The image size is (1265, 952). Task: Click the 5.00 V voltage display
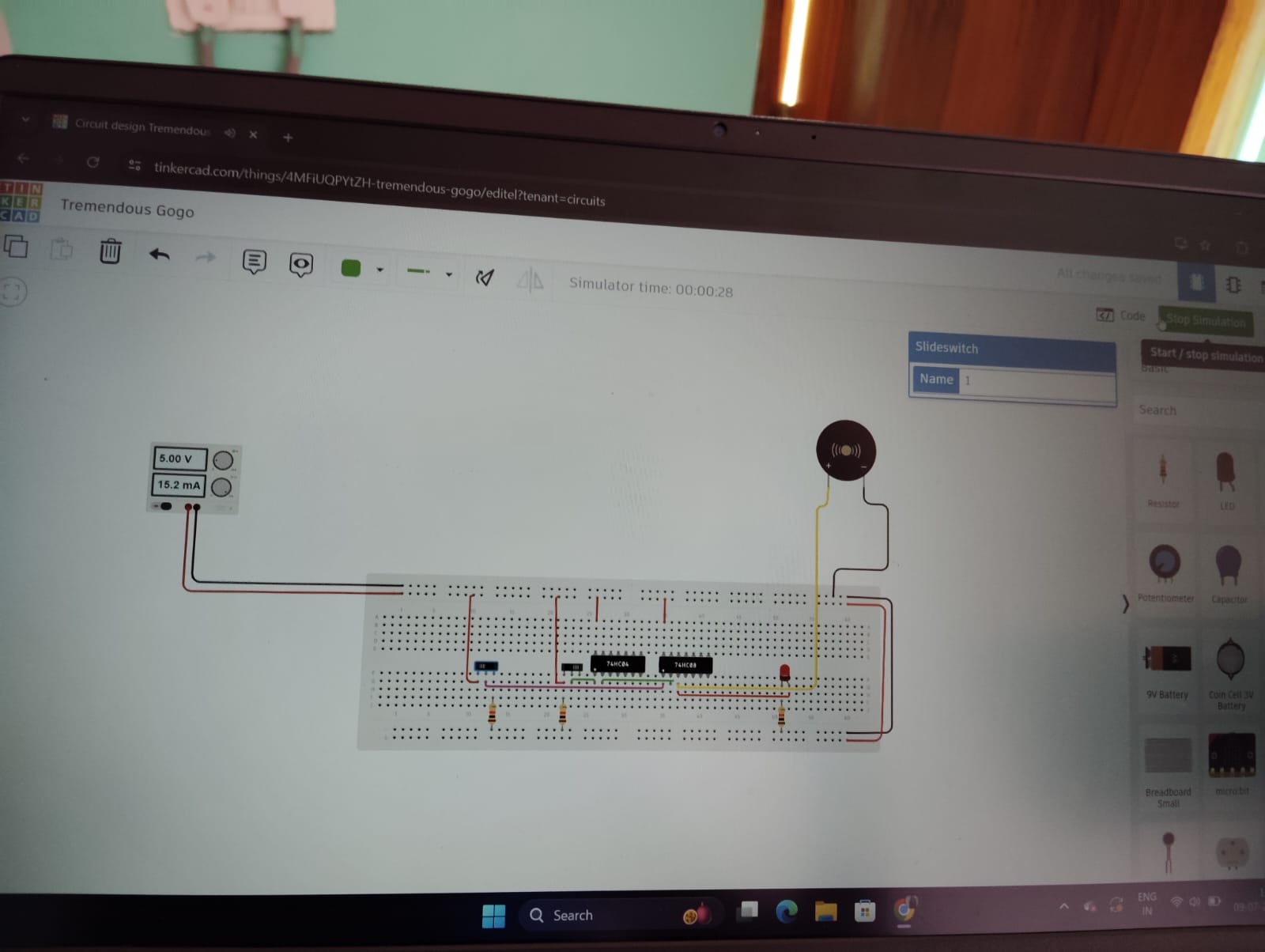click(179, 459)
